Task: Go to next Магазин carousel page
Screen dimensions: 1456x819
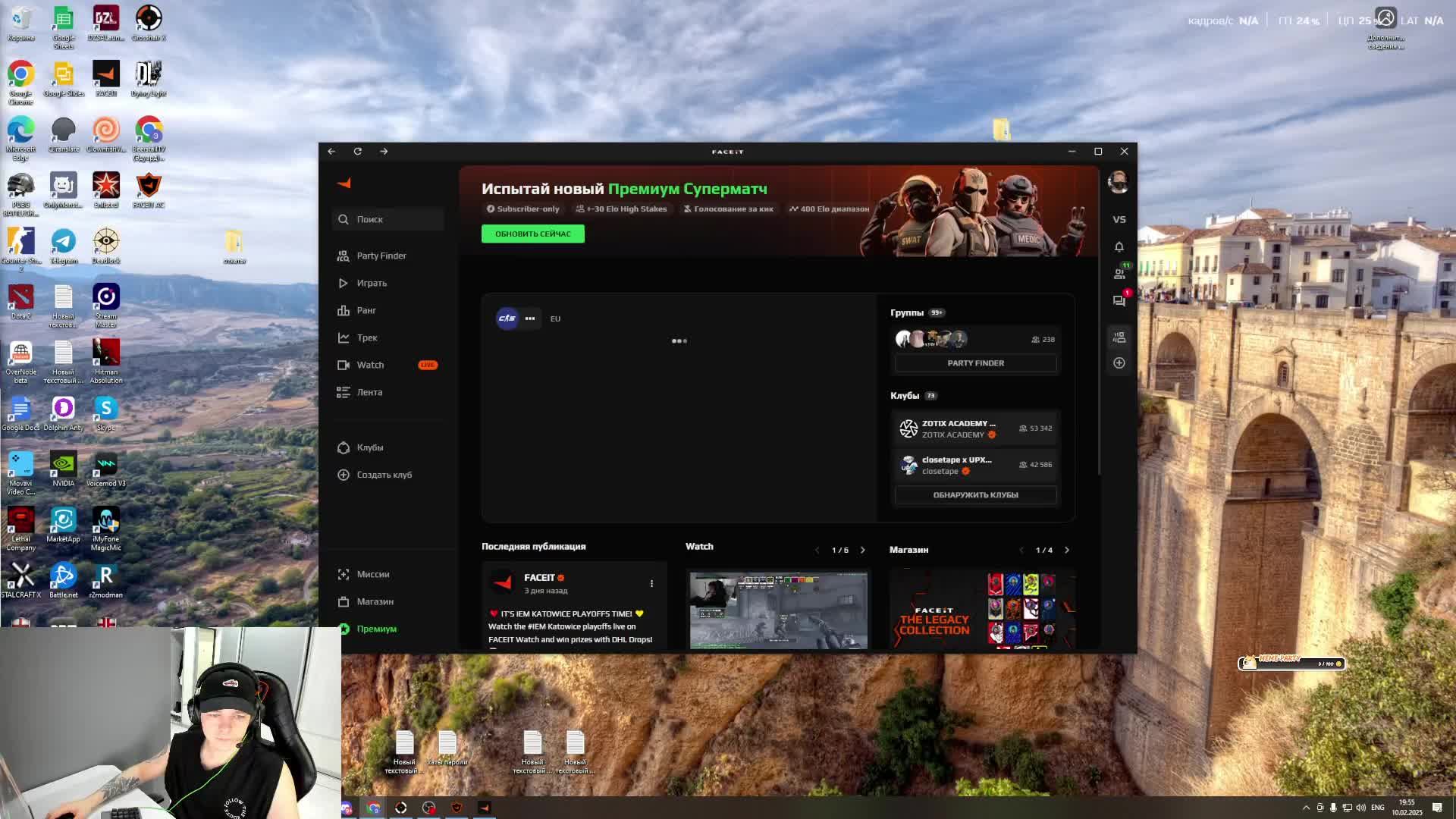Action: [x=1066, y=550]
